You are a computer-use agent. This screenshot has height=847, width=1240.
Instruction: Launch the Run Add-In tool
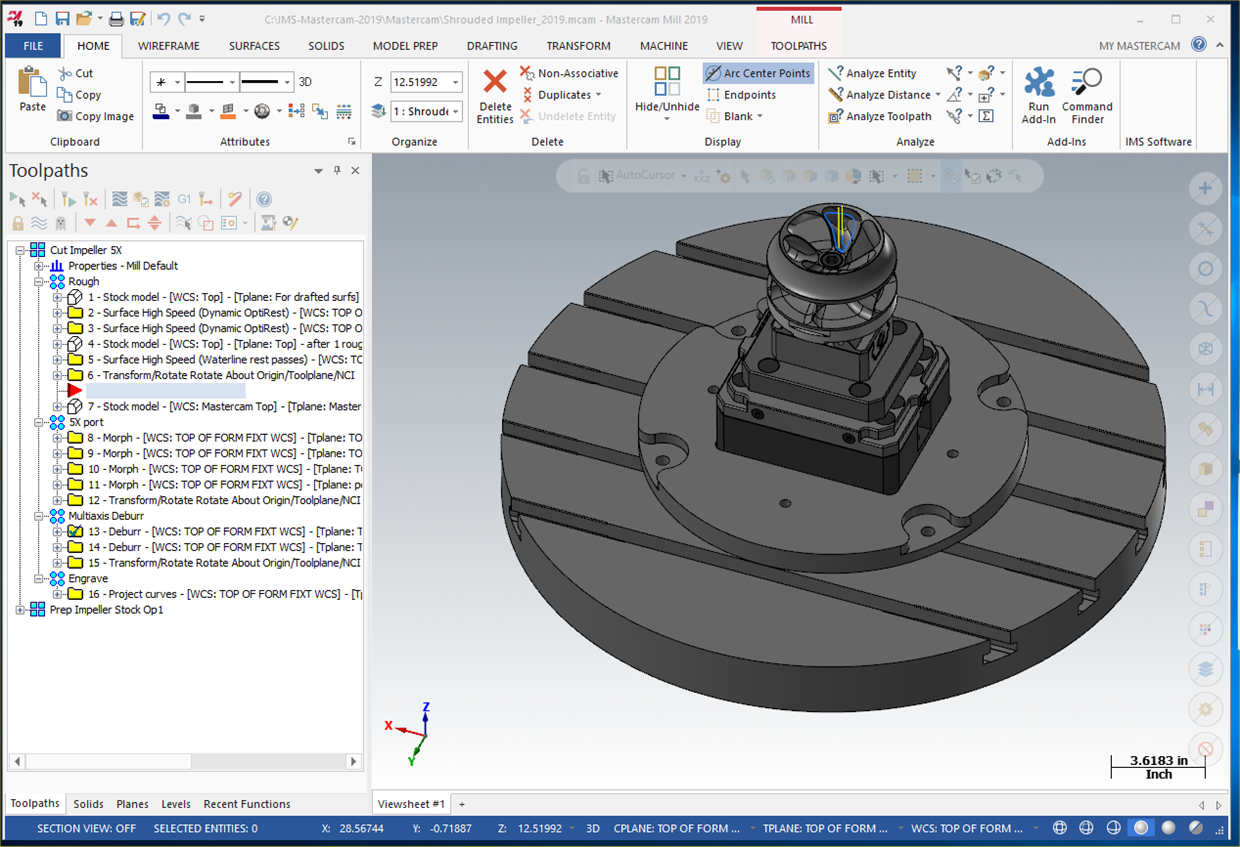coord(1039,95)
